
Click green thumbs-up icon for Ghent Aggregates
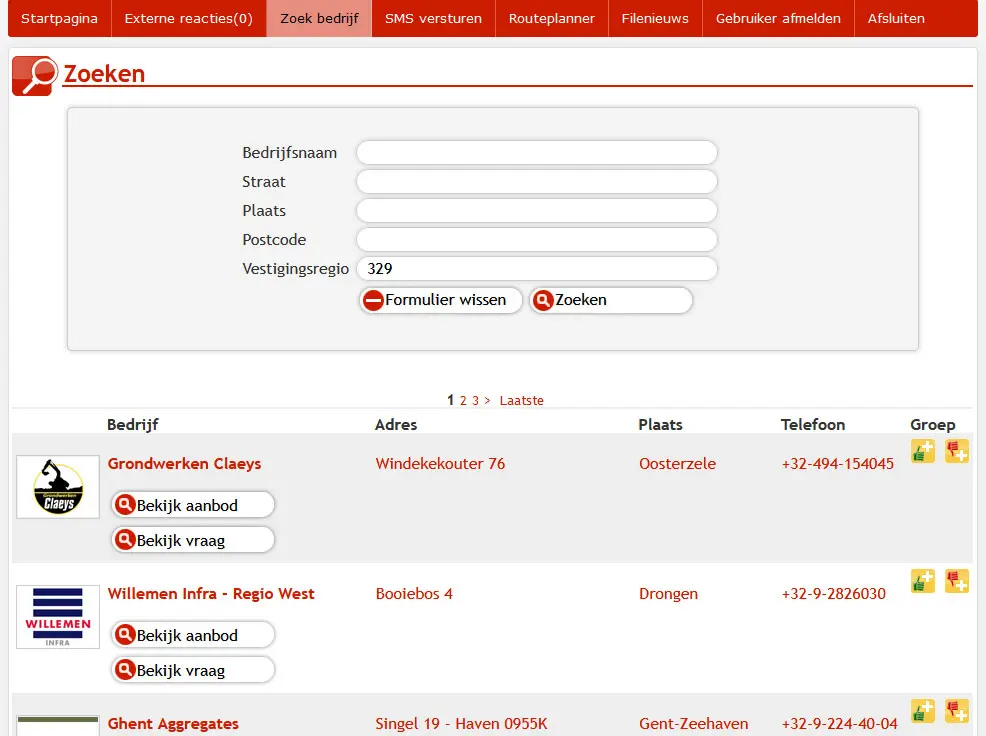(922, 711)
